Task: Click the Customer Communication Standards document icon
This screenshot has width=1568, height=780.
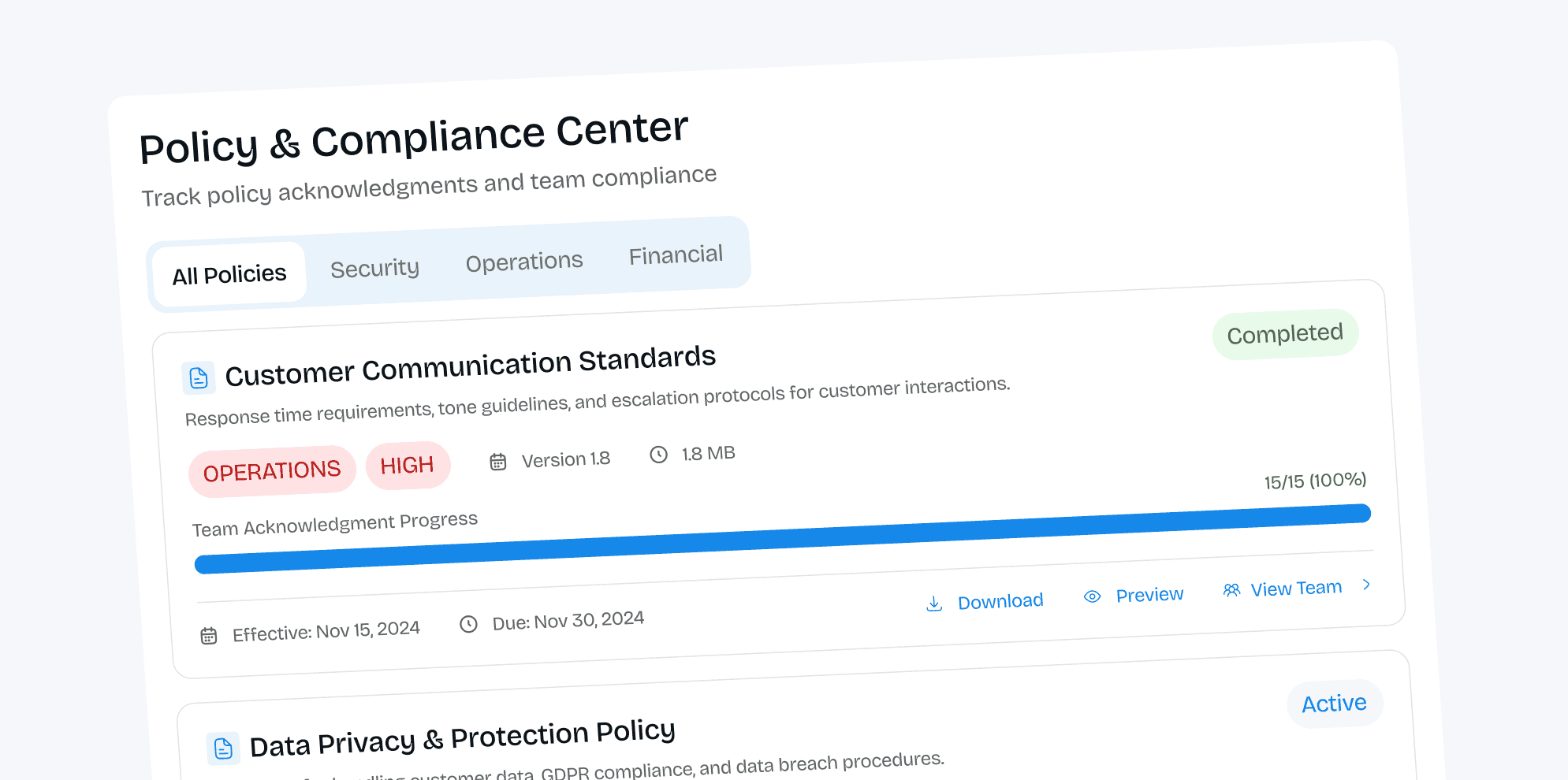Action: pos(199,378)
